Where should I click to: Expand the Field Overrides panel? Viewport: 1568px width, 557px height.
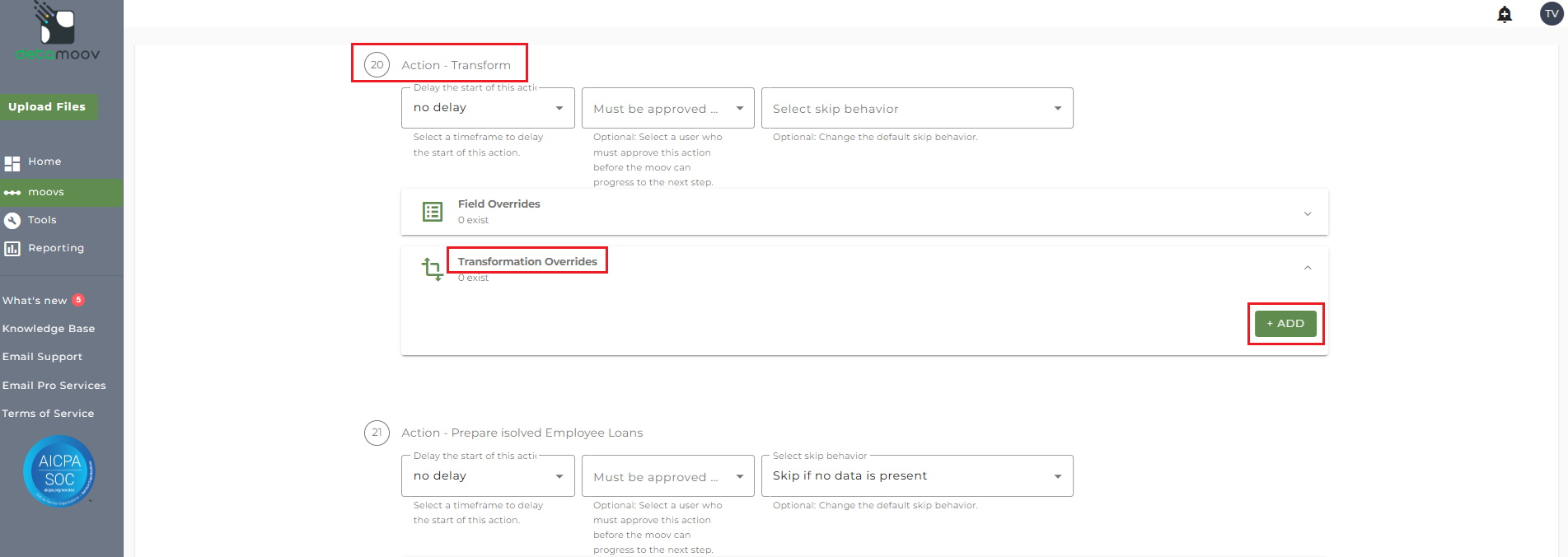1307,213
